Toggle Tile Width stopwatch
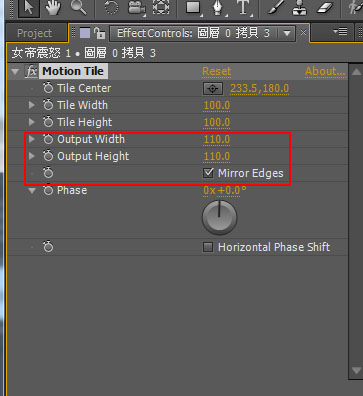The width and height of the screenshot is (363, 396). [48, 105]
